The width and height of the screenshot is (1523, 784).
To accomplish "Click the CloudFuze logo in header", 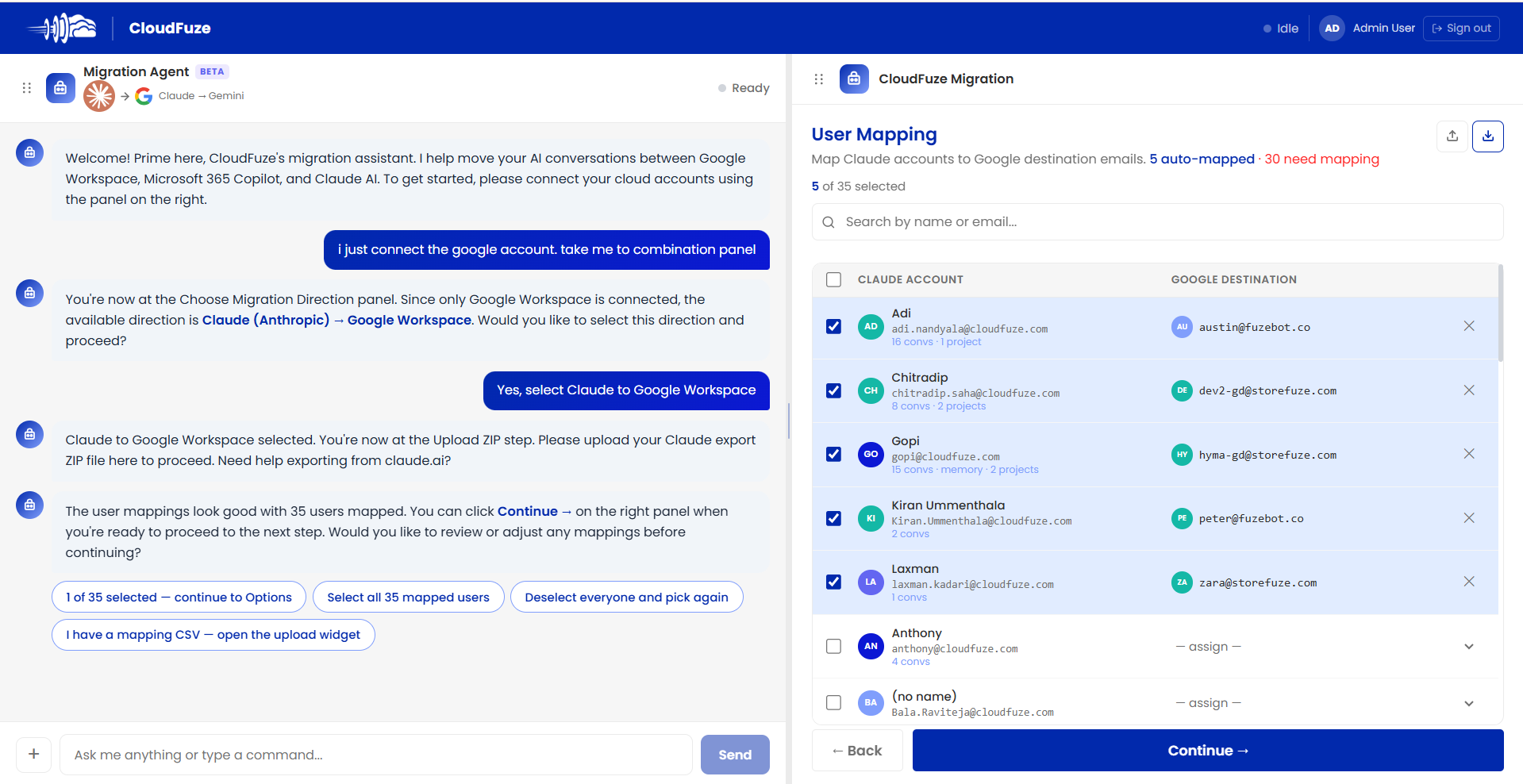I will (x=62, y=28).
